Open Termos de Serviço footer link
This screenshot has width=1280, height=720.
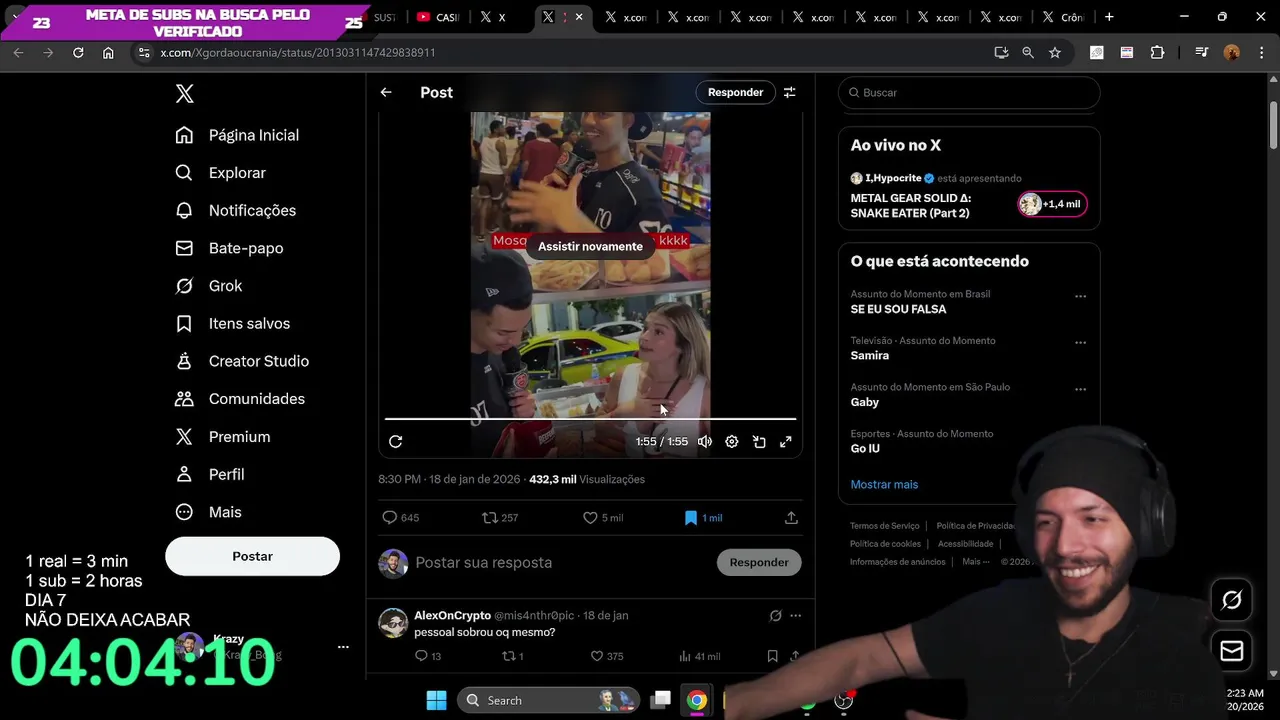pos(884,526)
